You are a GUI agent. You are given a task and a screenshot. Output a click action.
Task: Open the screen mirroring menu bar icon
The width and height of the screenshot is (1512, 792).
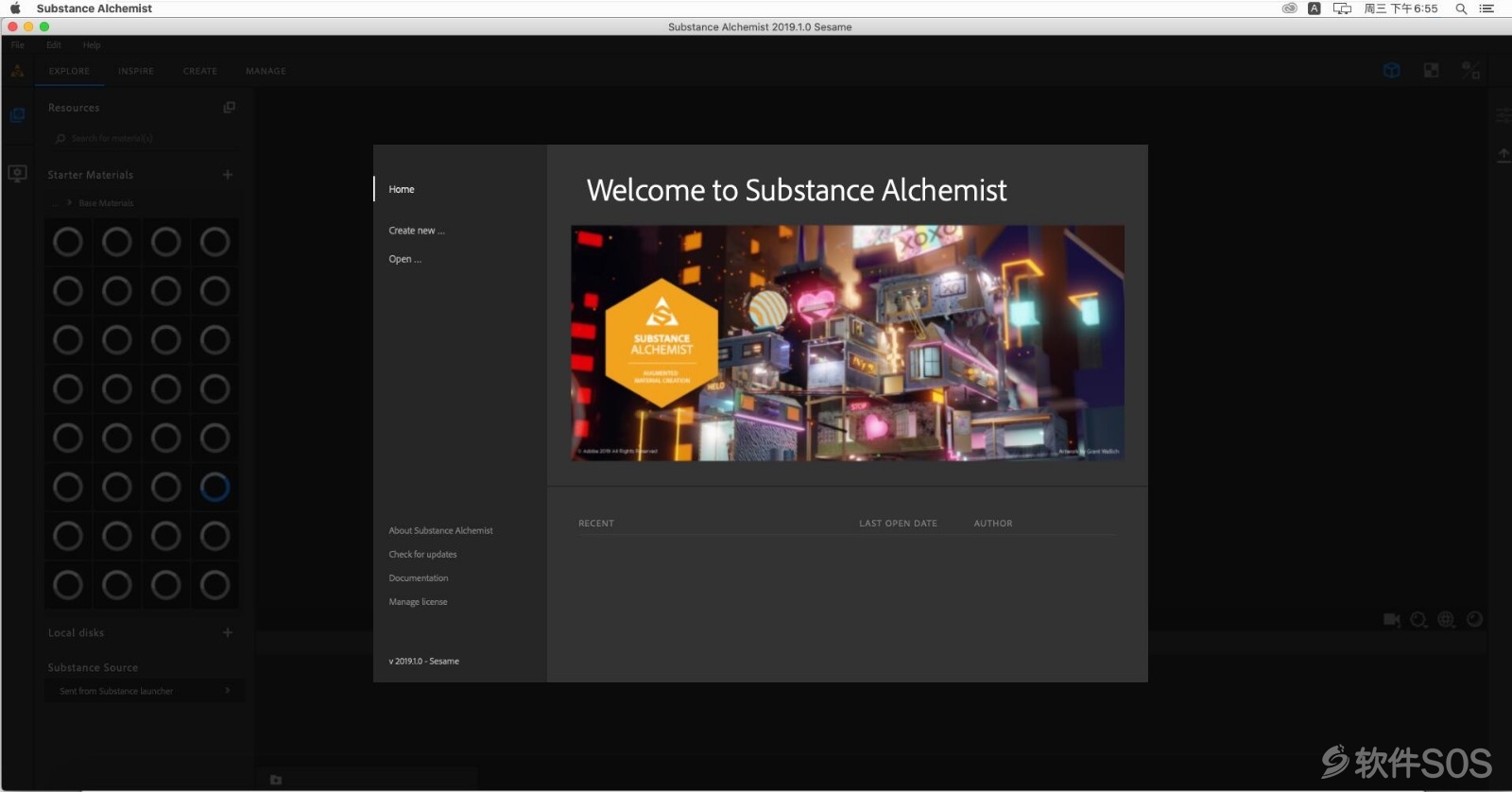(x=1342, y=9)
